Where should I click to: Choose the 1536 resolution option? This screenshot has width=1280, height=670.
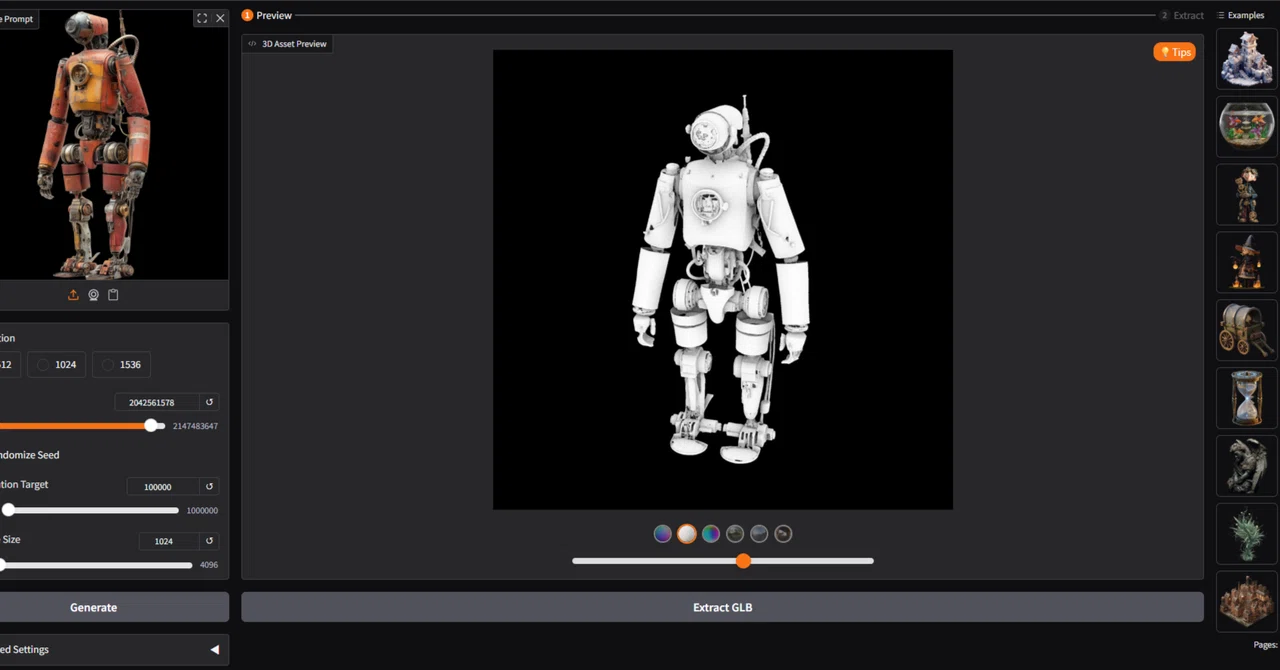121,365
